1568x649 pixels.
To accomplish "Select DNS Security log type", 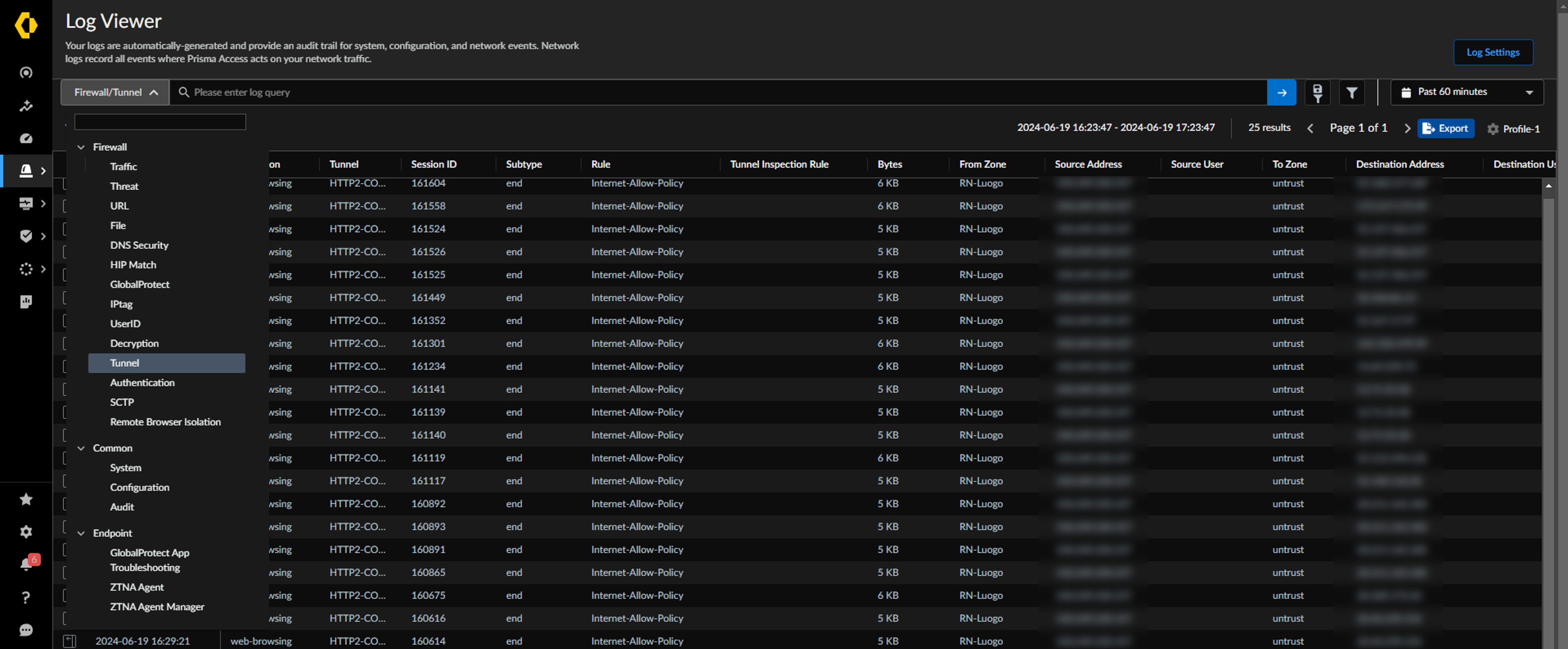I will coord(139,245).
